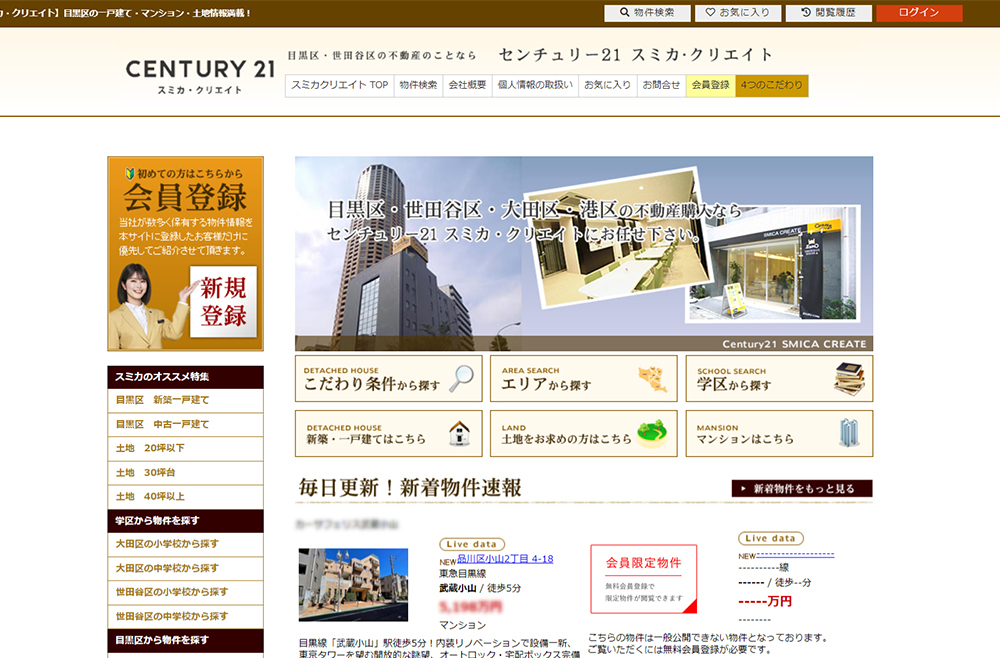This screenshot has width=1000, height=658.
Task: Click the 学区から物件を探す section header
Action: (x=186, y=521)
